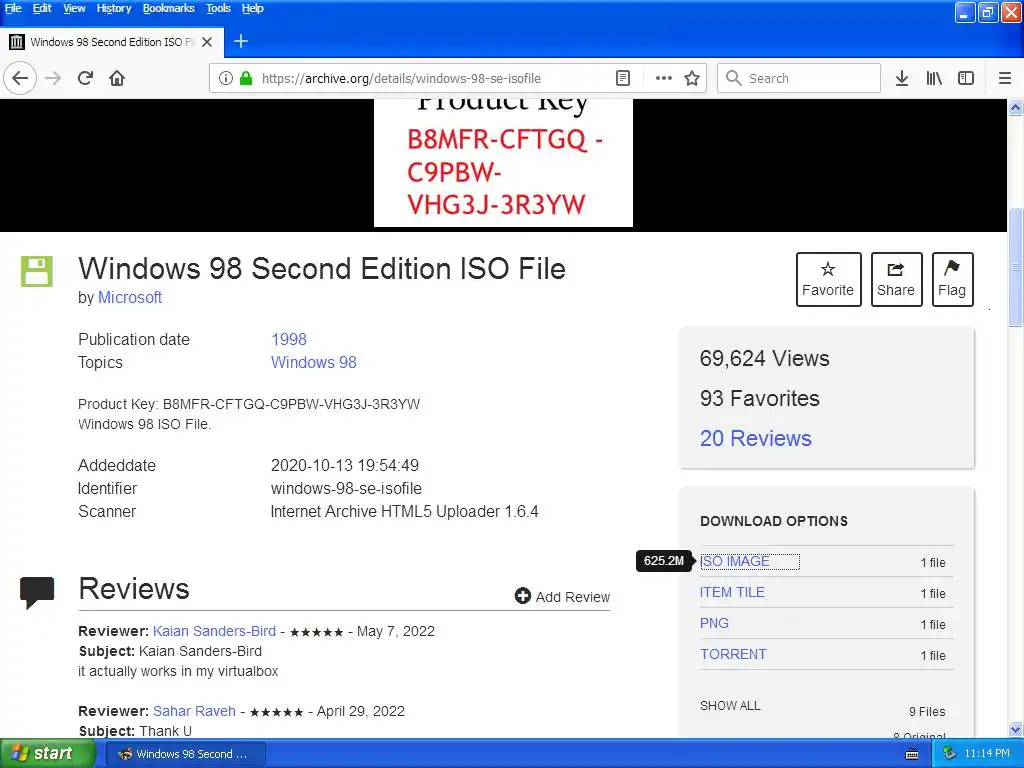Viewport: 1024px width, 768px height.
Task: Open the View menu
Action: [74, 8]
